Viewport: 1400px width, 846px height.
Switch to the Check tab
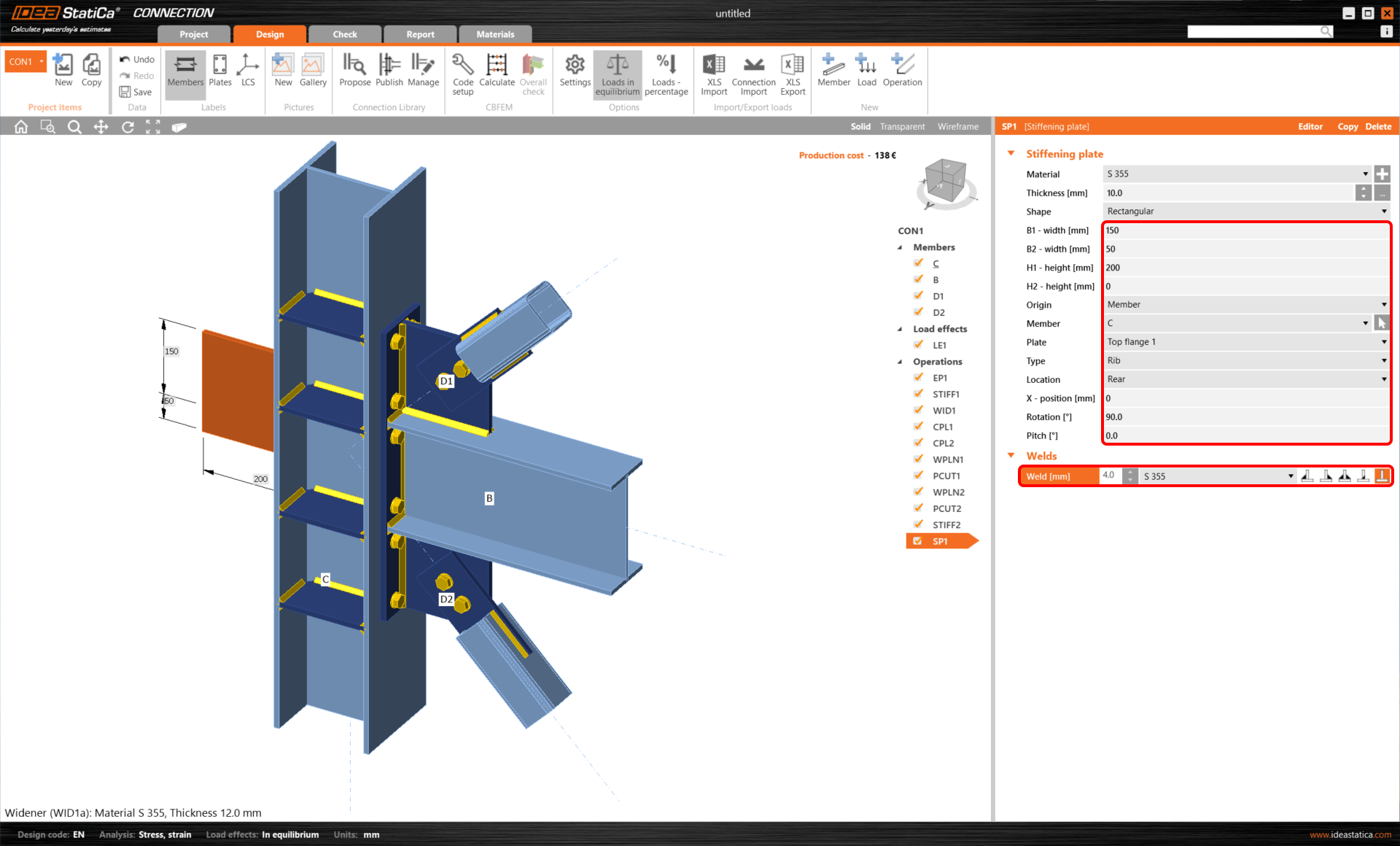coord(346,34)
